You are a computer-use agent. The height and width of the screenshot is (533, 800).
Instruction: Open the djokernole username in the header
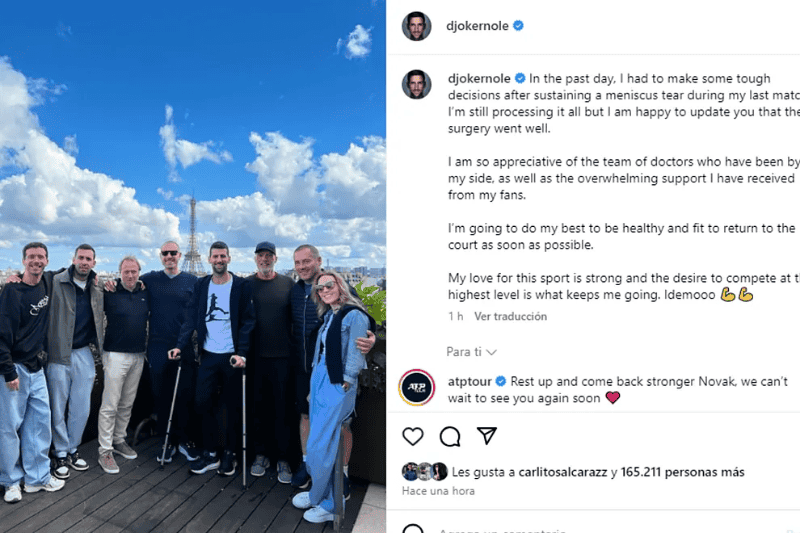coord(477,26)
